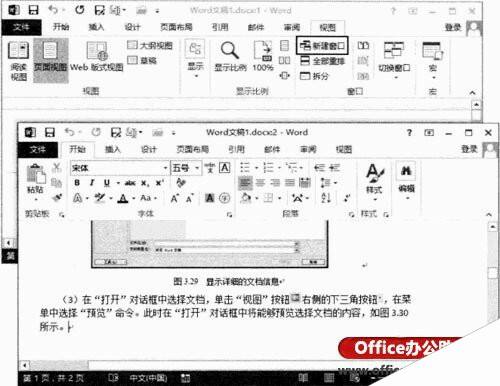Open View tab in front window
500x386 pixels.
click(344, 149)
